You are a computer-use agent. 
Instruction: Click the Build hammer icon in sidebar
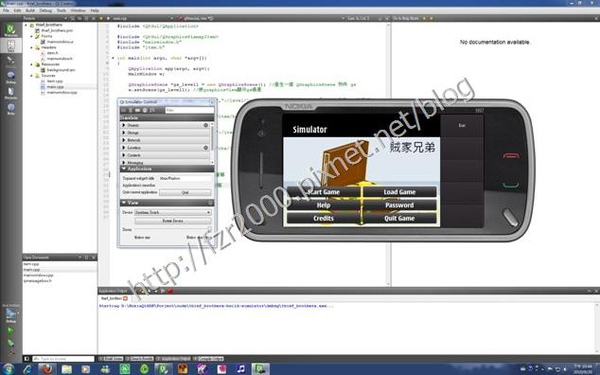11,352
